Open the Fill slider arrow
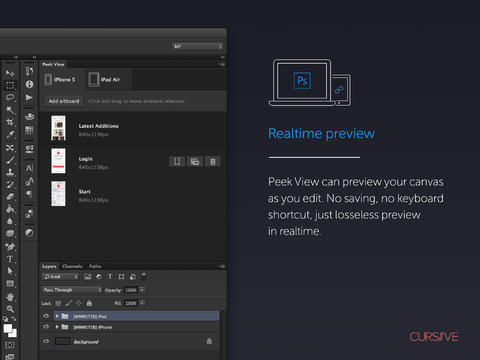Image resolution: width=480 pixels, height=360 pixels. pyautogui.click(x=142, y=303)
